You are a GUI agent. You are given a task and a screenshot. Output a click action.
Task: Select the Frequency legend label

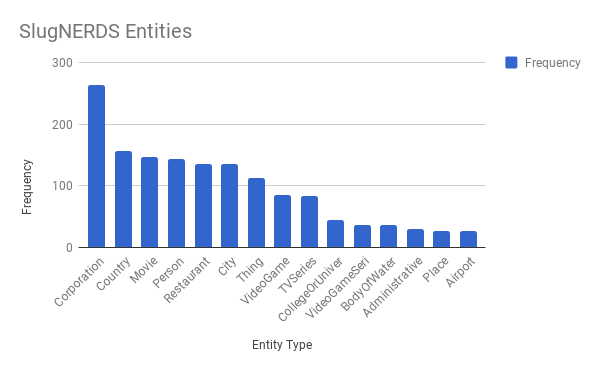[553, 63]
